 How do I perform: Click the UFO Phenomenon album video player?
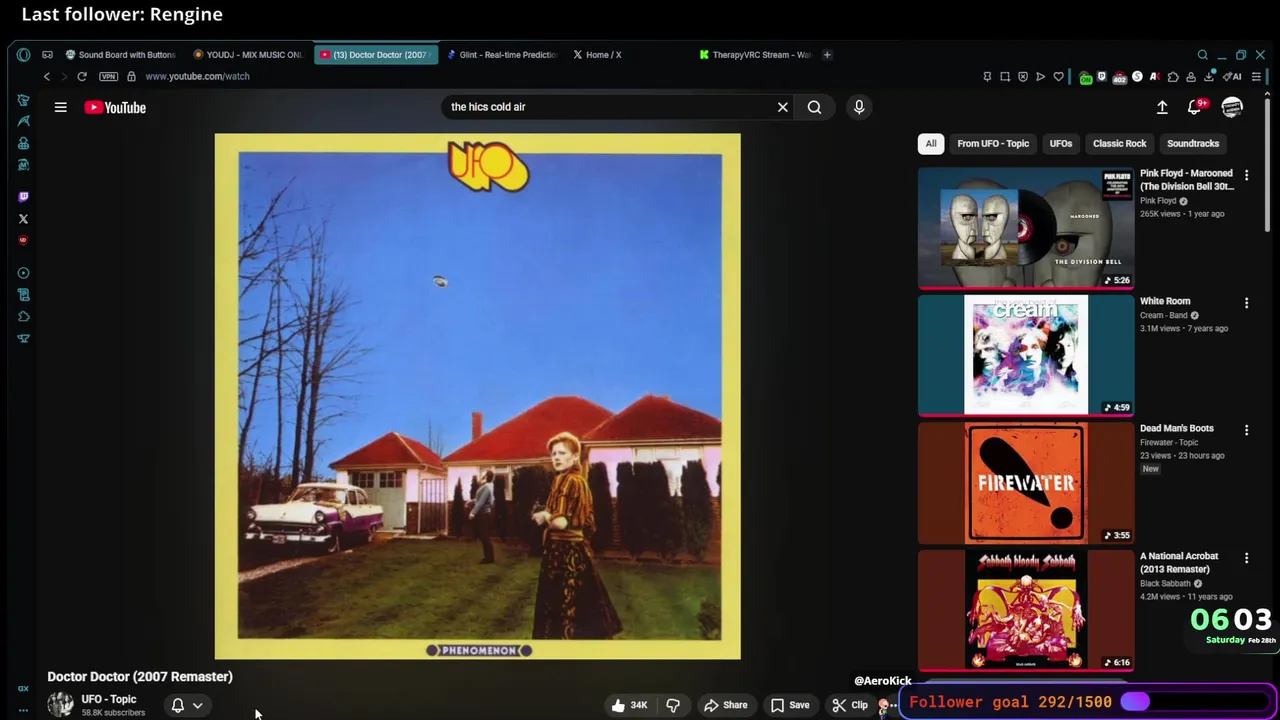click(478, 396)
